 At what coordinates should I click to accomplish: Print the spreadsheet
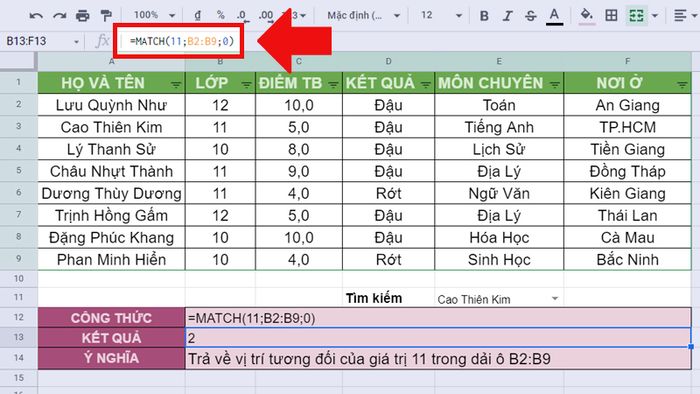pos(83,16)
